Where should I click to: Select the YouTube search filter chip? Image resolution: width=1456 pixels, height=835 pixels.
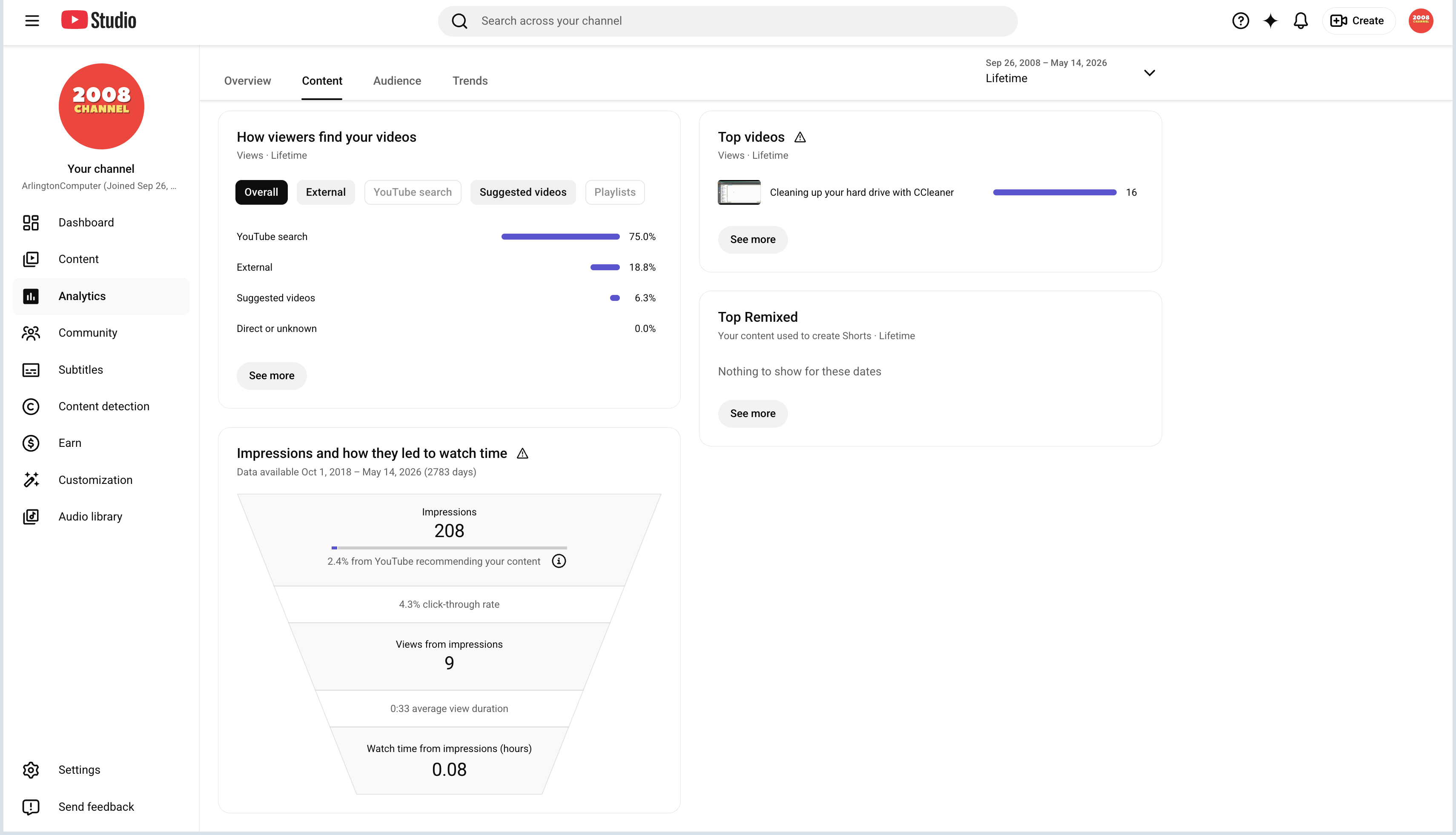click(413, 192)
